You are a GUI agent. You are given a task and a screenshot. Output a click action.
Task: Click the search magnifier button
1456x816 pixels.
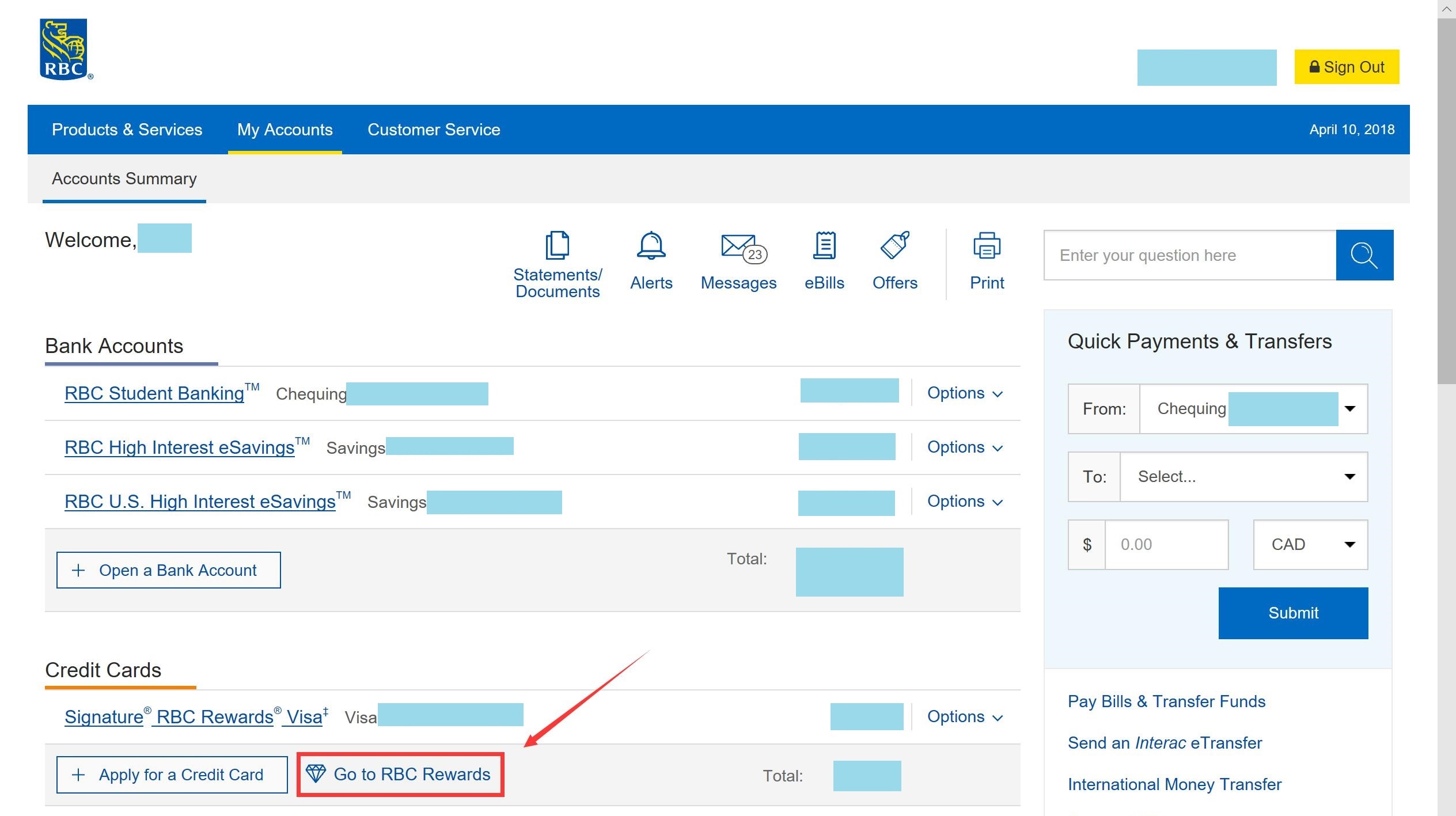pos(1364,255)
